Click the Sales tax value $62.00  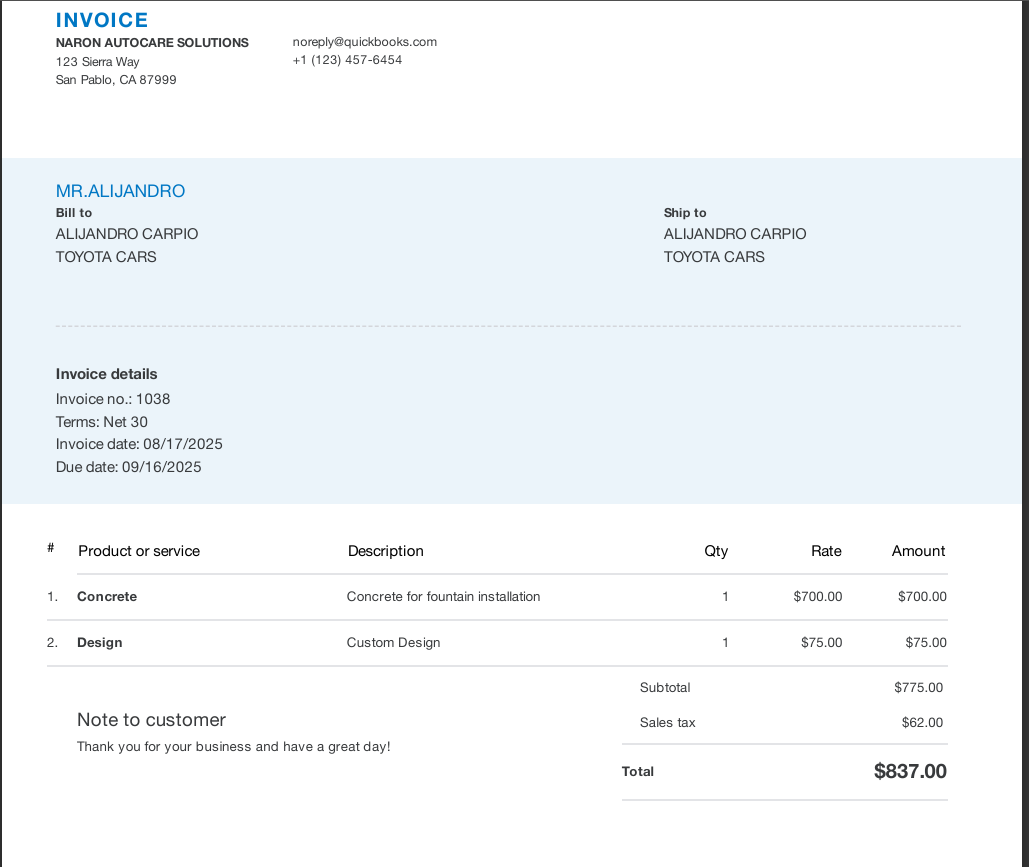point(921,722)
